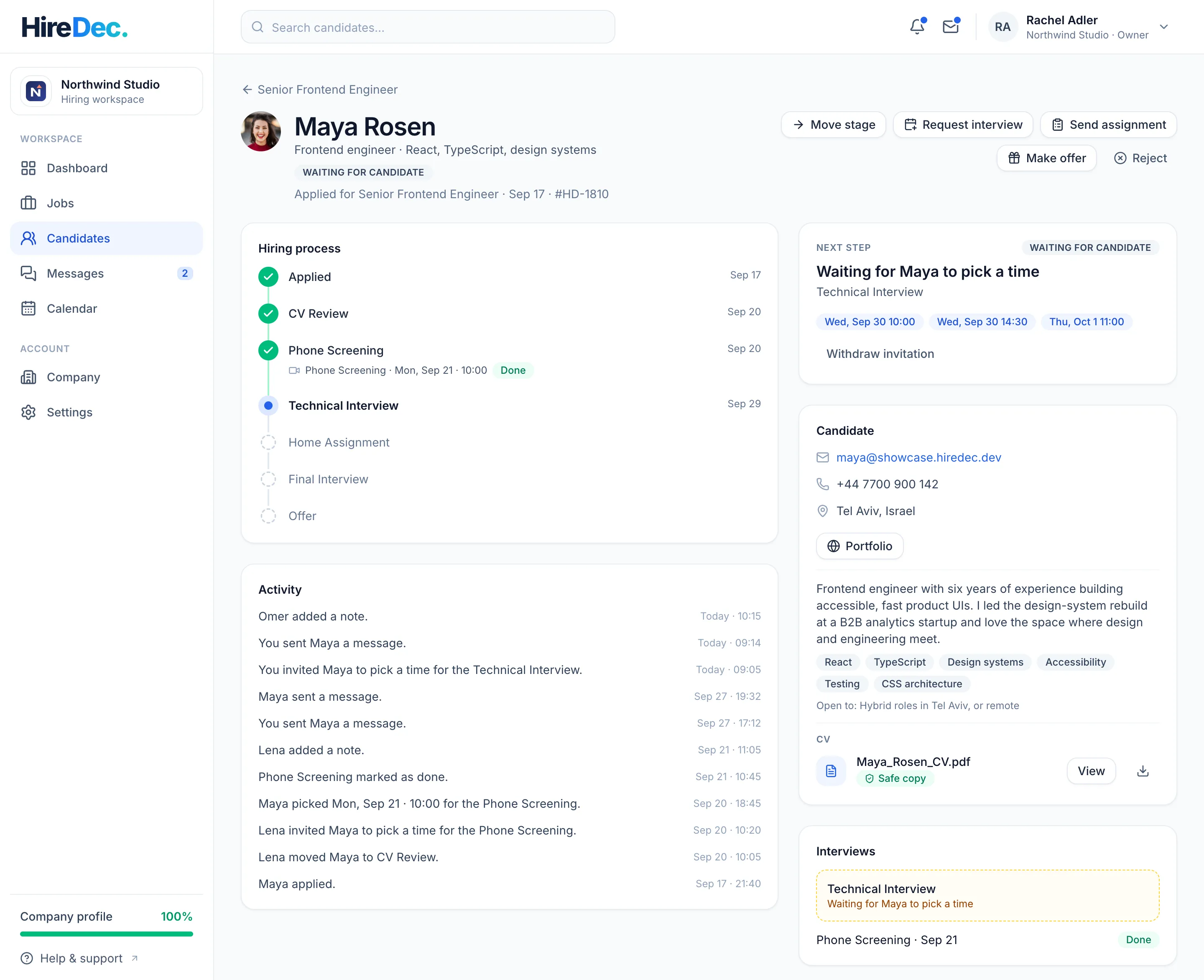Screen dimensions: 1204x980
Task: Open Jobs in the sidebar
Action: (107, 203)
